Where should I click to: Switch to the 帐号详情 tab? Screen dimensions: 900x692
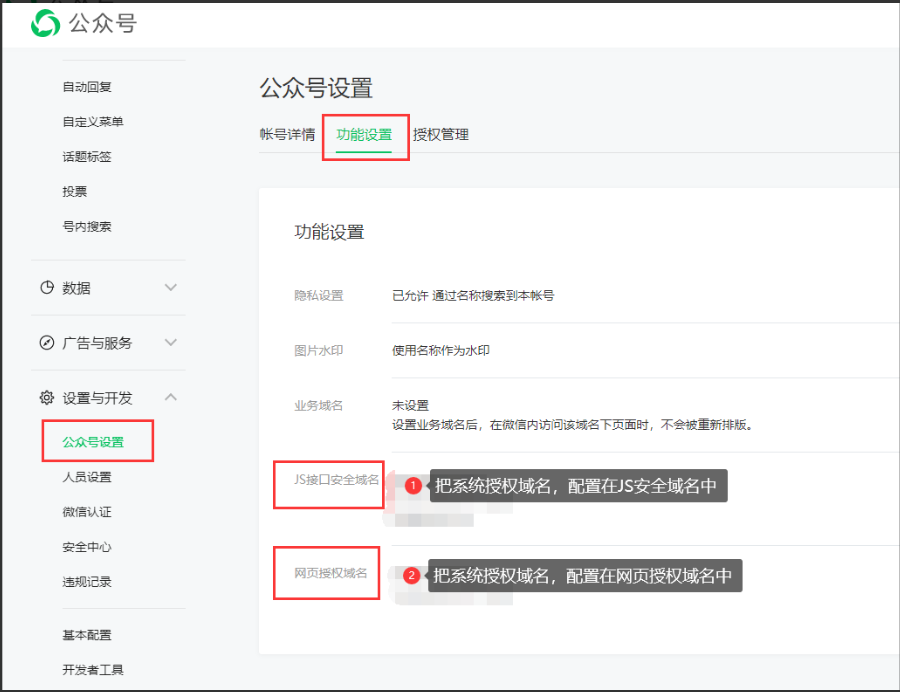click(287, 135)
